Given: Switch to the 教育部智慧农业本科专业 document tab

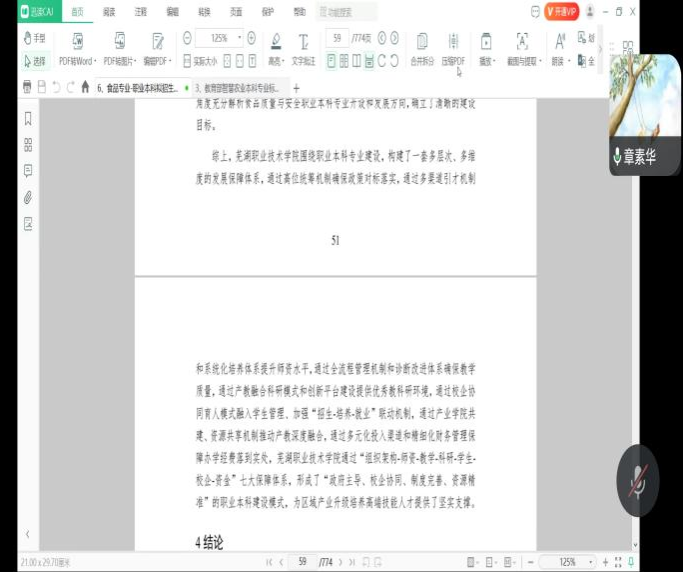Looking at the screenshot, I should coord(240,88).
